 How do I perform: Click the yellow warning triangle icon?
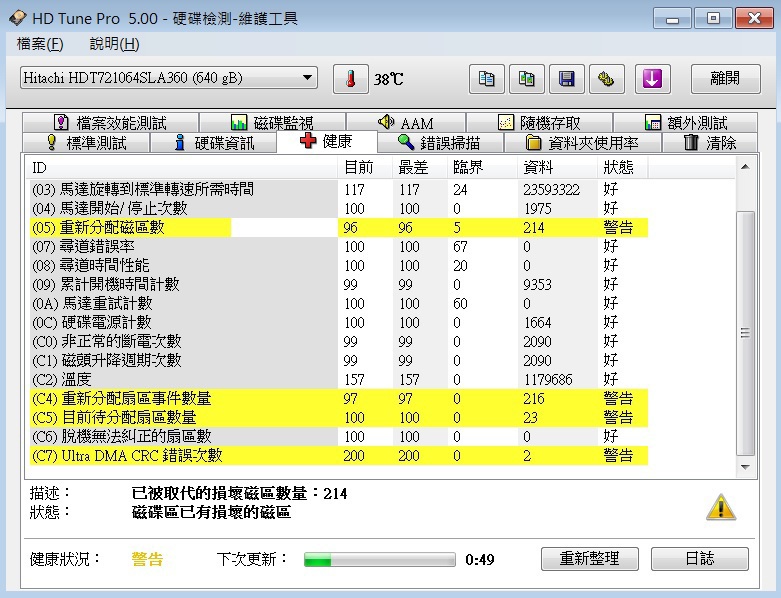(720, 507)
